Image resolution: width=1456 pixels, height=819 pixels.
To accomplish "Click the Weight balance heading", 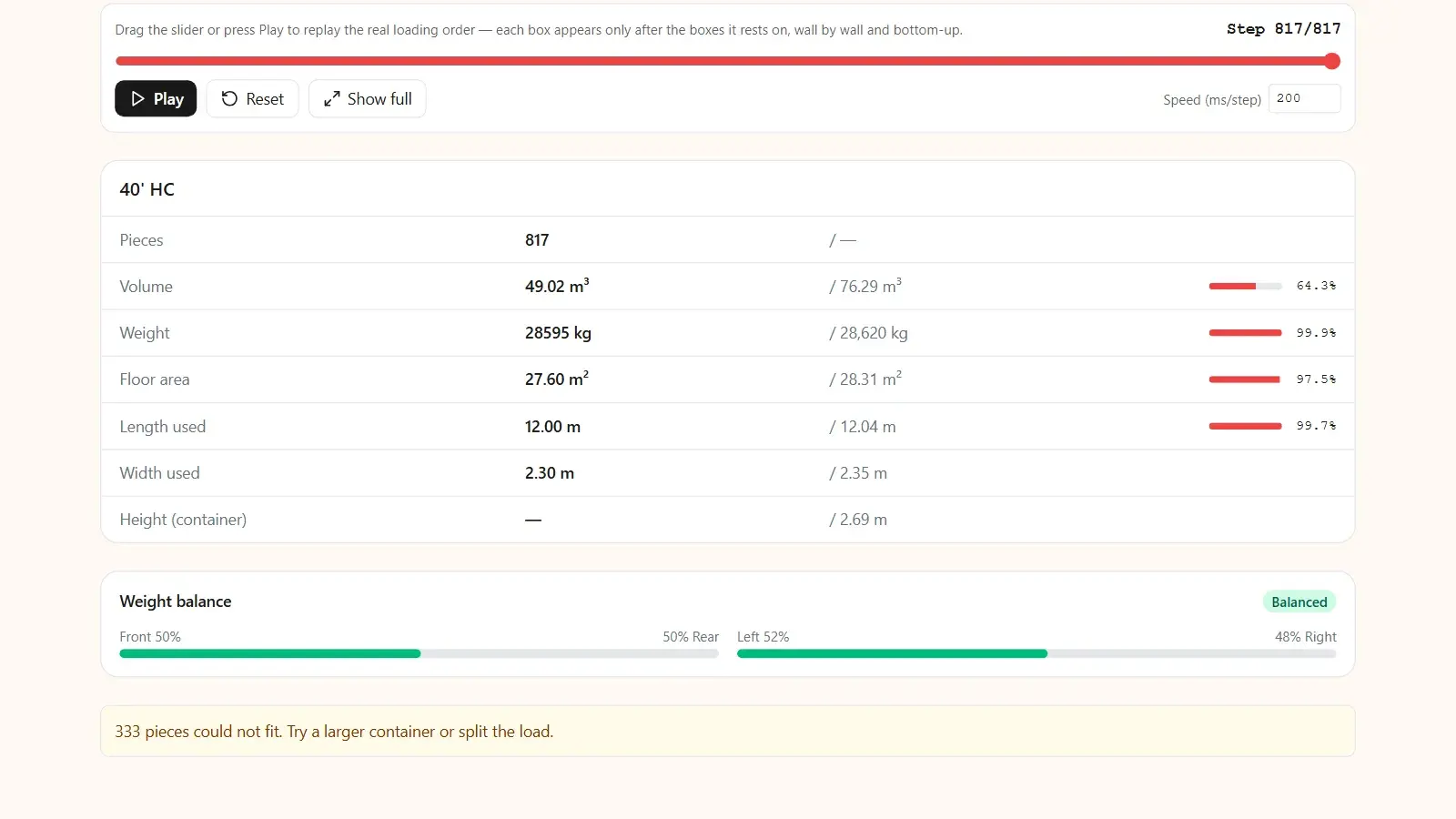I will (x=176, y=602).
